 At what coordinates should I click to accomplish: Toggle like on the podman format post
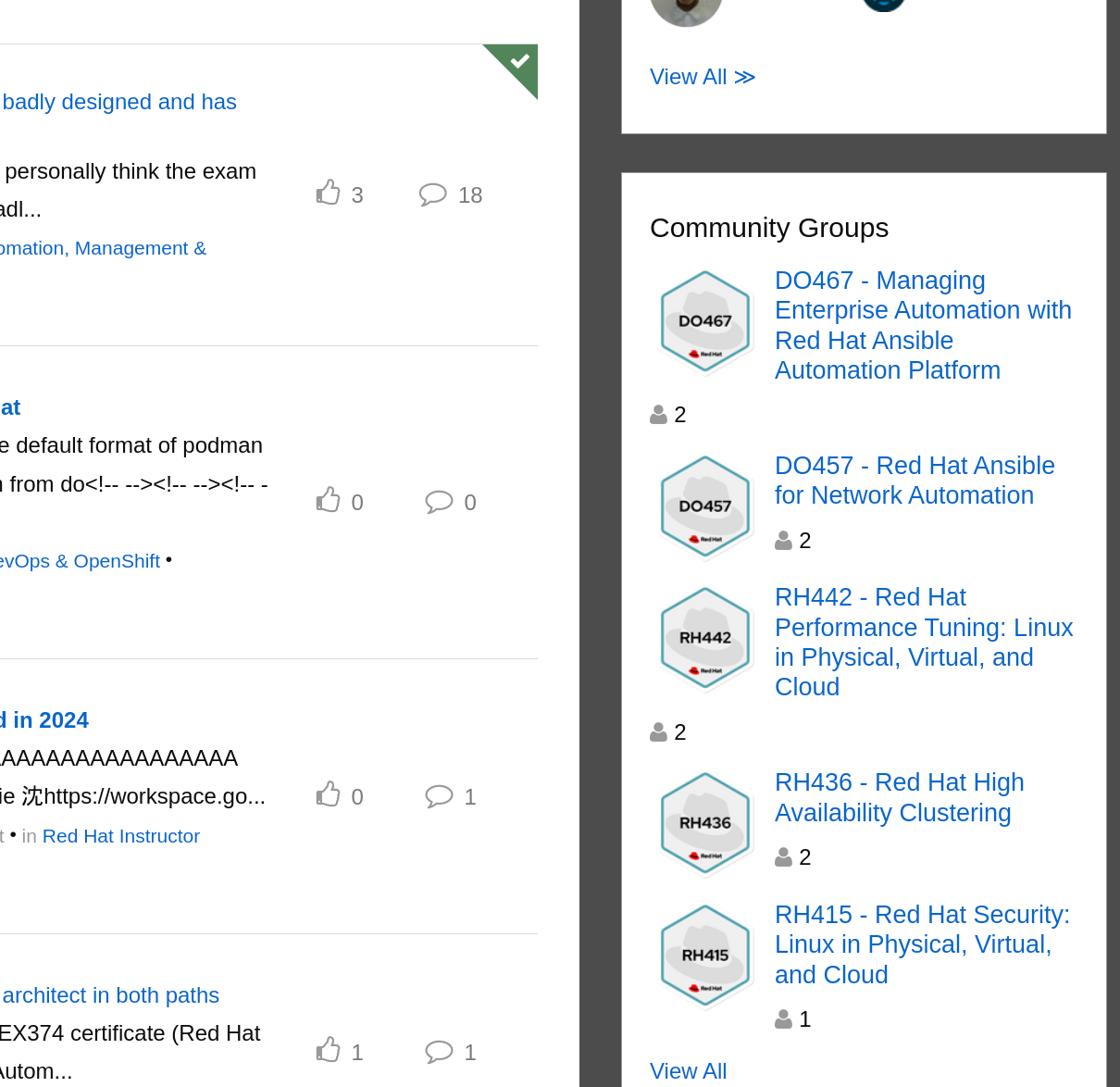tap(329, 498)
